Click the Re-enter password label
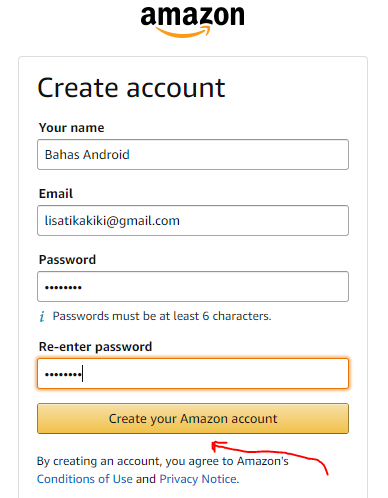Viewport: 388px width, 498px height. pos(95,347)
